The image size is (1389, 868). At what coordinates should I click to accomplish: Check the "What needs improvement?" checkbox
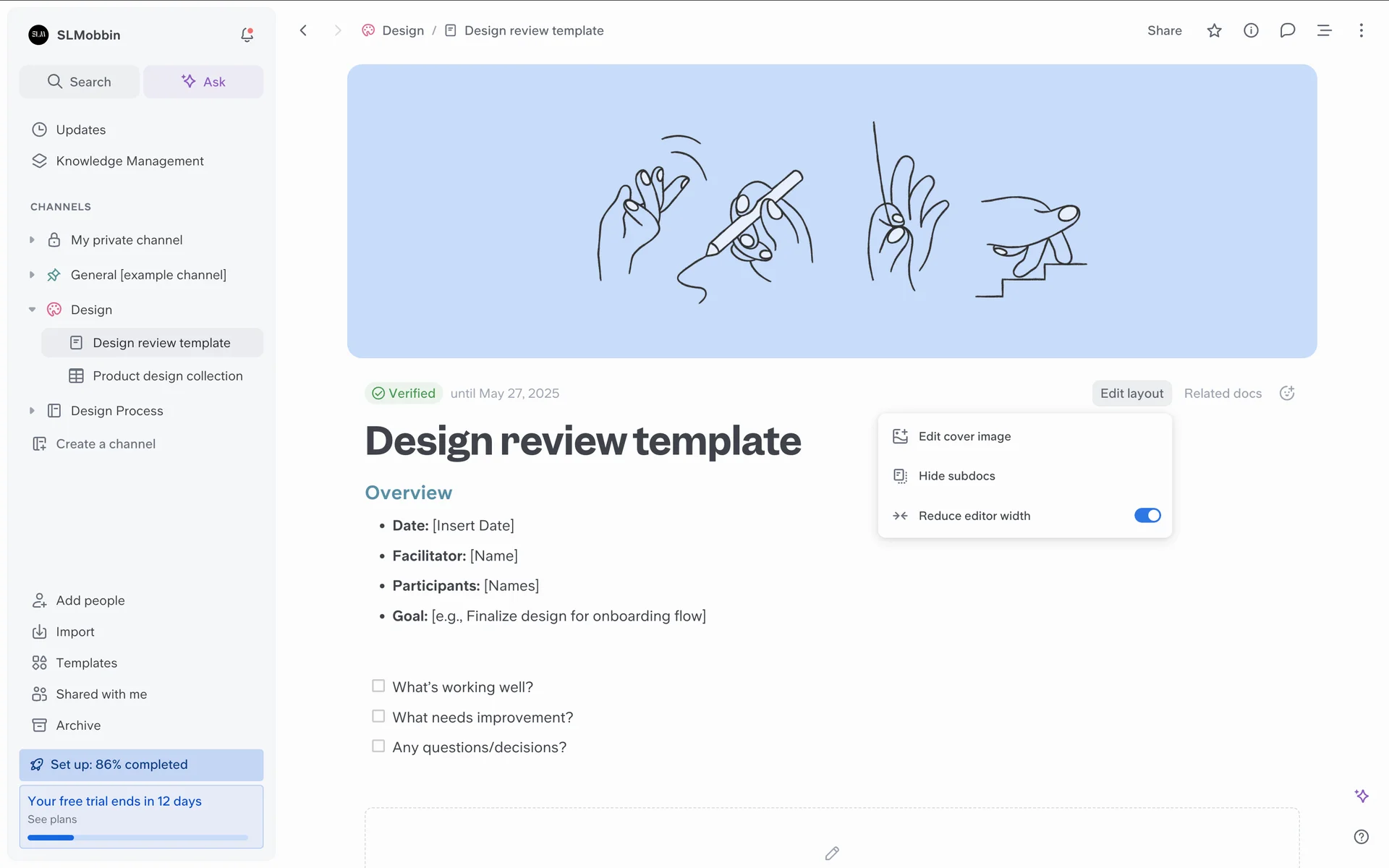378,716
